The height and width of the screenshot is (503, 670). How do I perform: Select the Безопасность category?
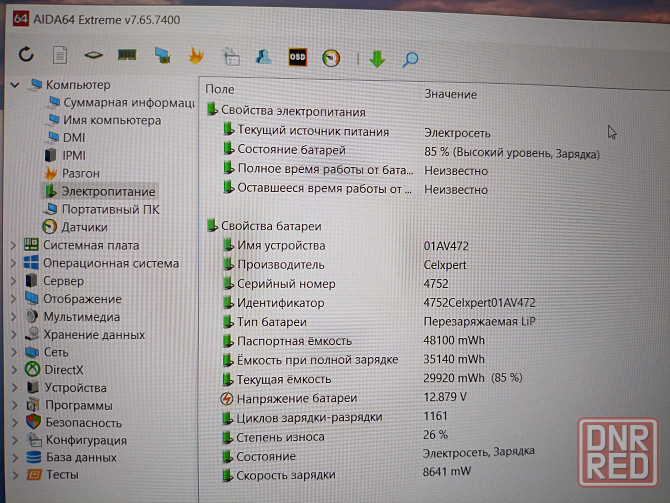(x=74, y=423)
